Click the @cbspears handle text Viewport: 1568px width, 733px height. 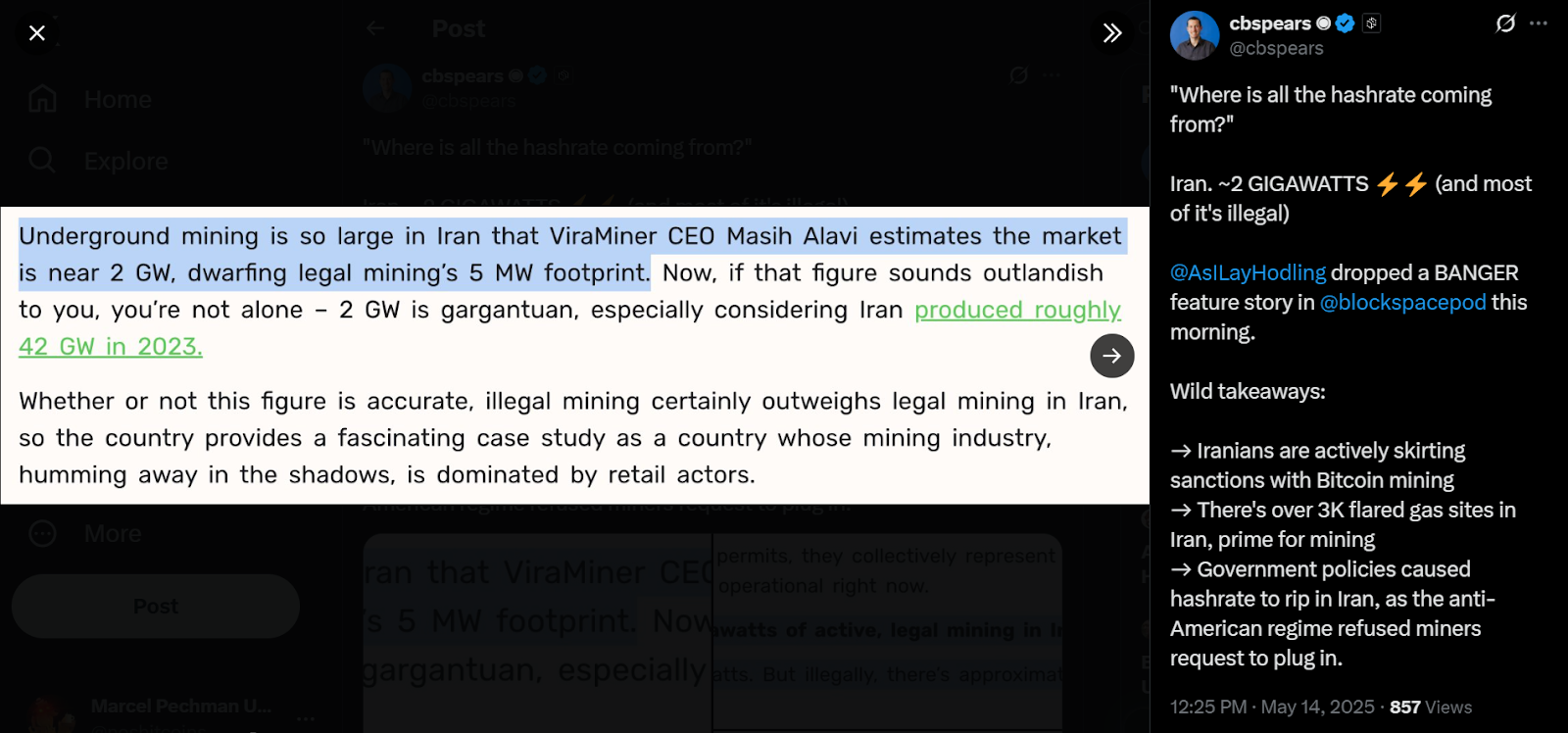pyautogui.click(x=1276, y=48)
